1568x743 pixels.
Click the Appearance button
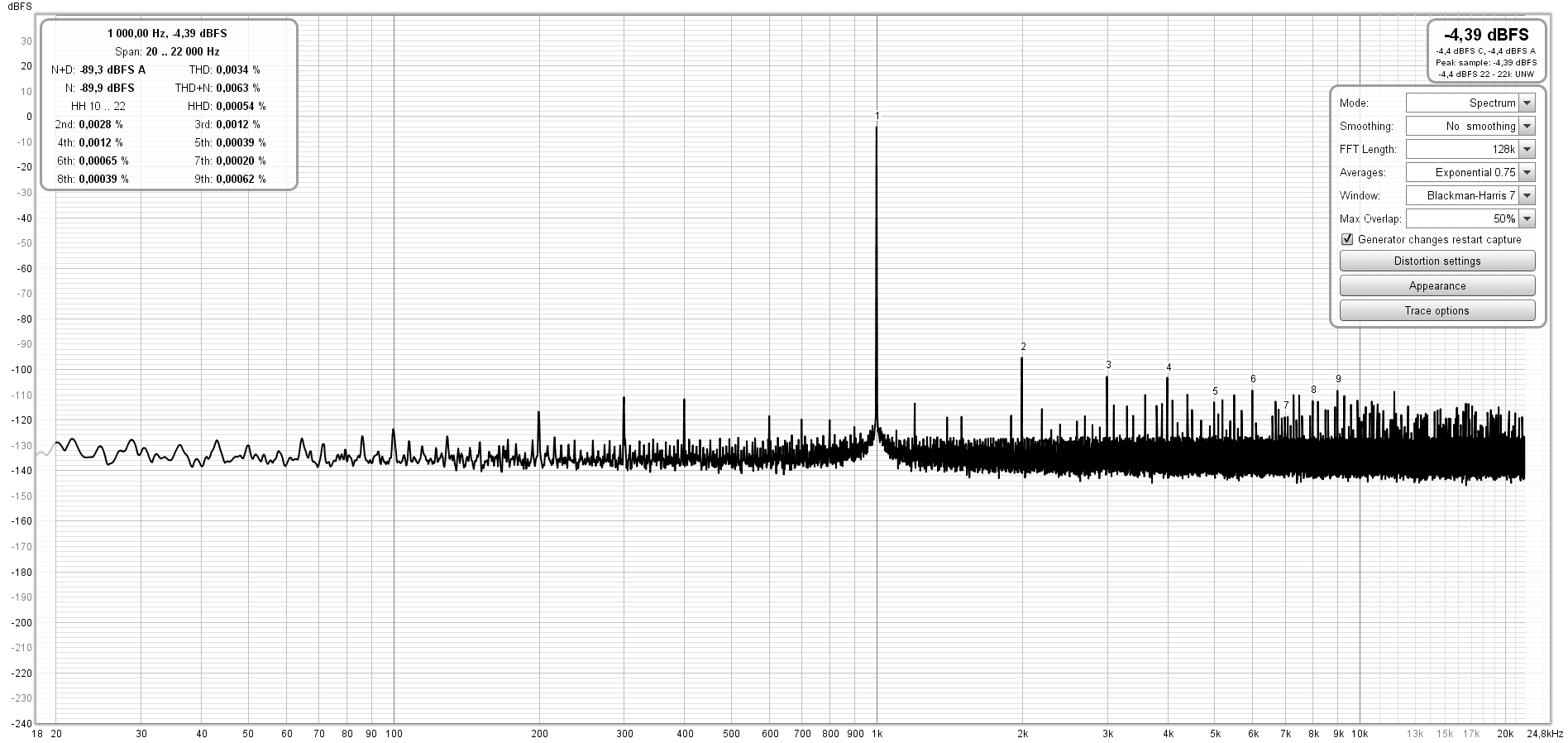click(1437, 286)
